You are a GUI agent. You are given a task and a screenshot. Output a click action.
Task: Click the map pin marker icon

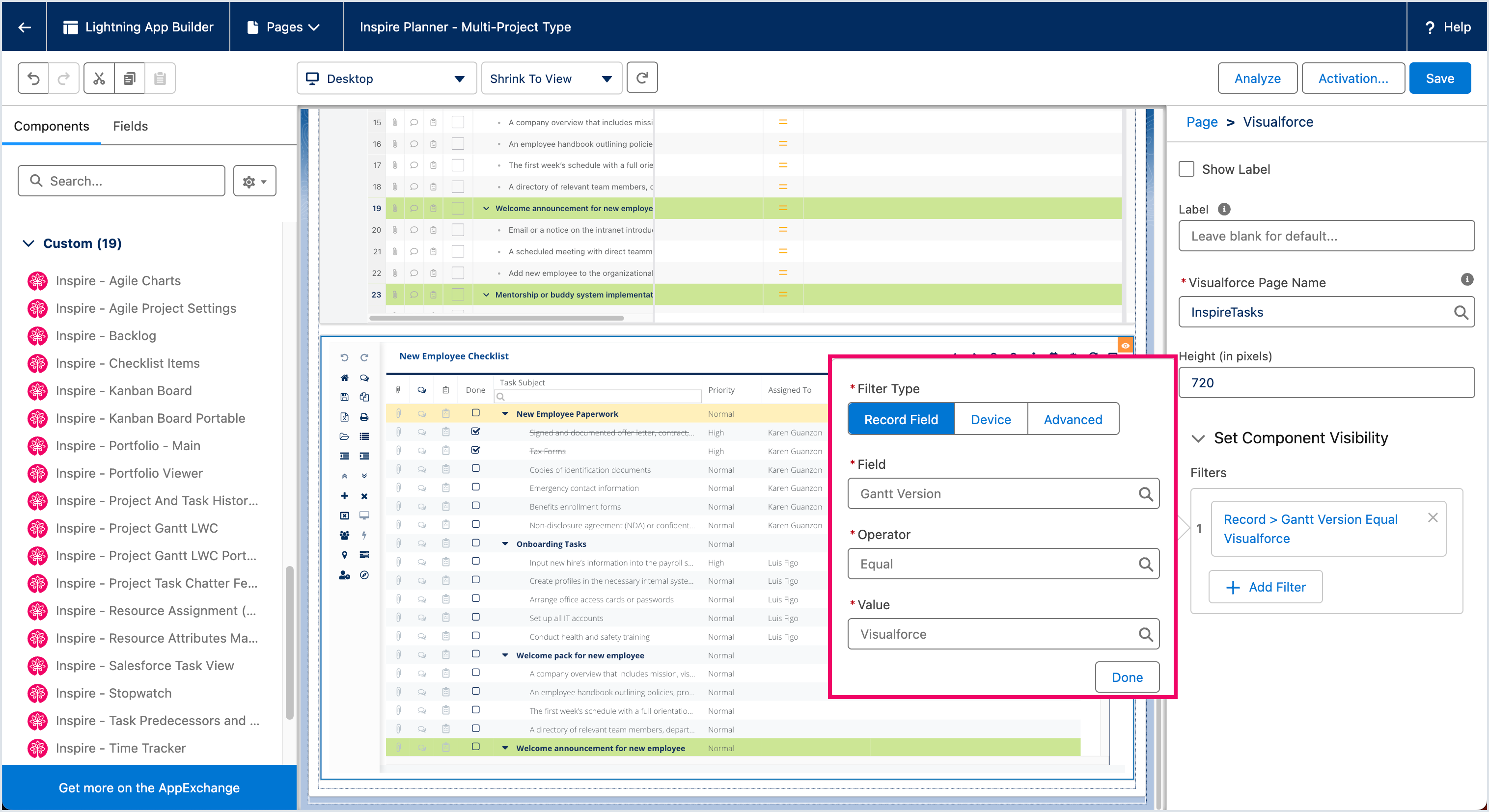coord(345,555)
